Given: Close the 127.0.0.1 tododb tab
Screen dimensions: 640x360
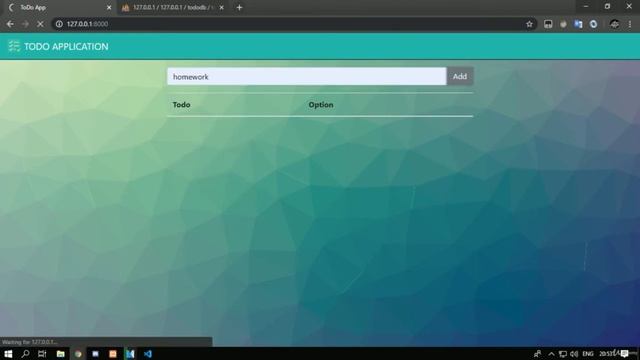Looking at the screenshot, I should click(222, 7).
